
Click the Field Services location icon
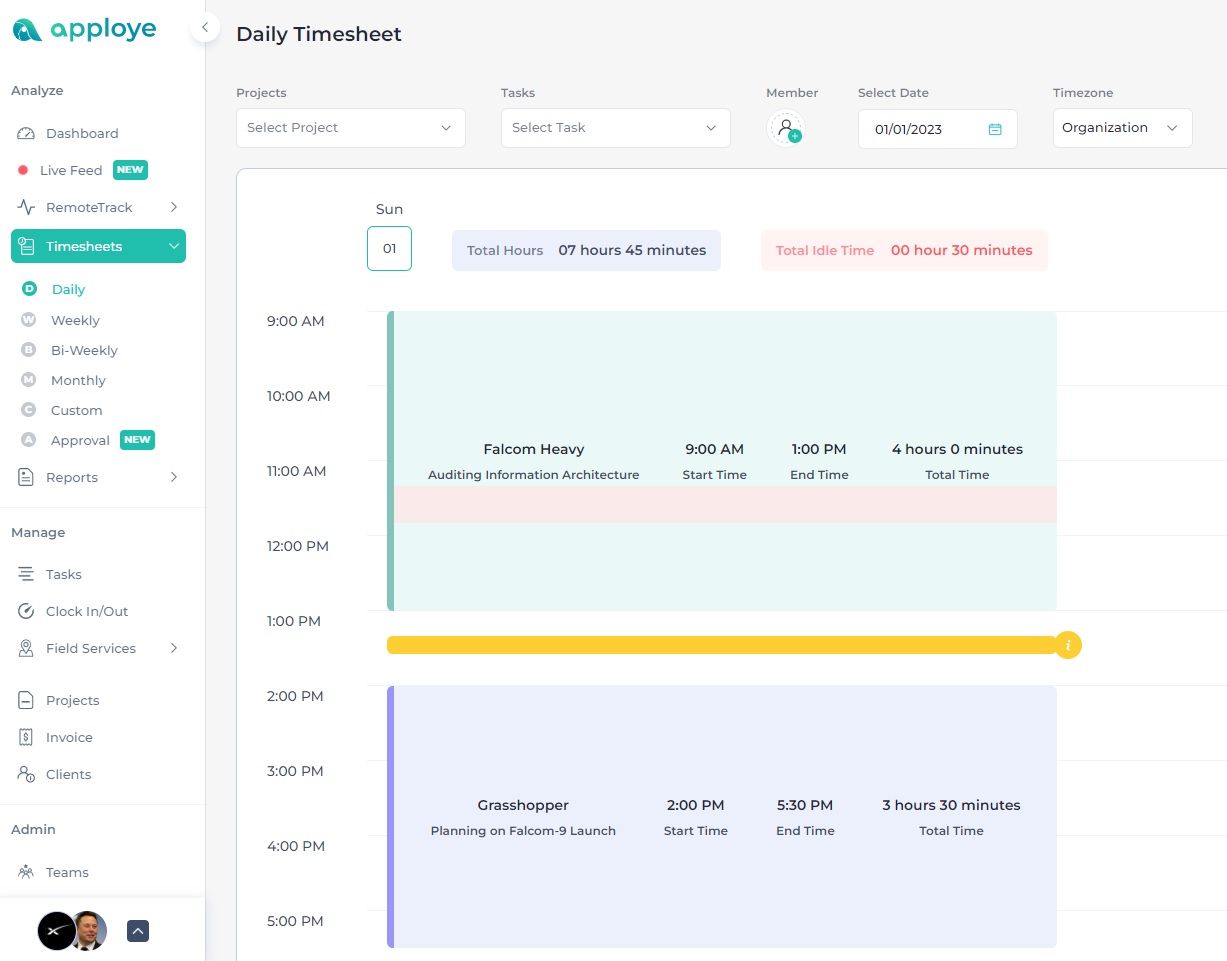pyautogui.click(x=27, y=648)
